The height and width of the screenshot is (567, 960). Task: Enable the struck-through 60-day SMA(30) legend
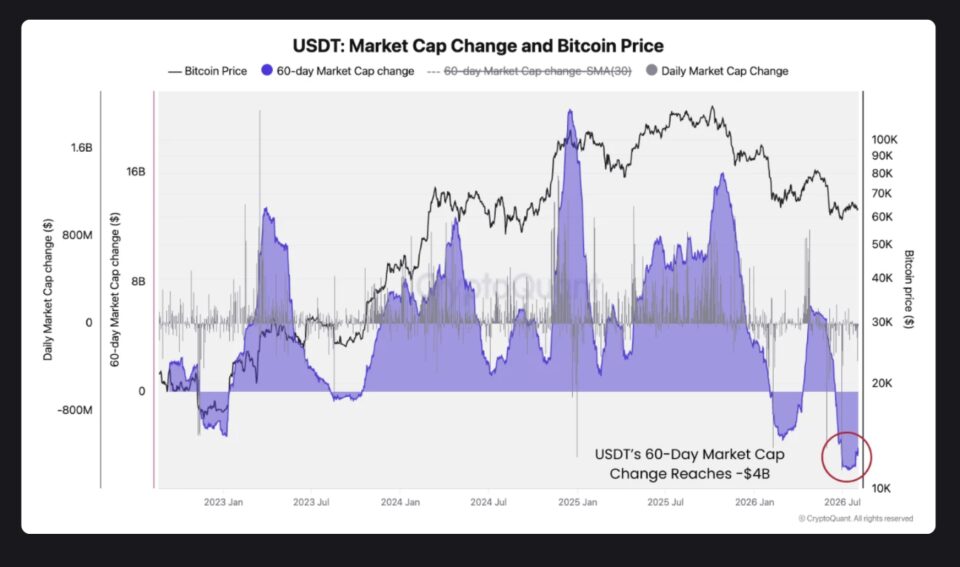click(x=529, y=71)
